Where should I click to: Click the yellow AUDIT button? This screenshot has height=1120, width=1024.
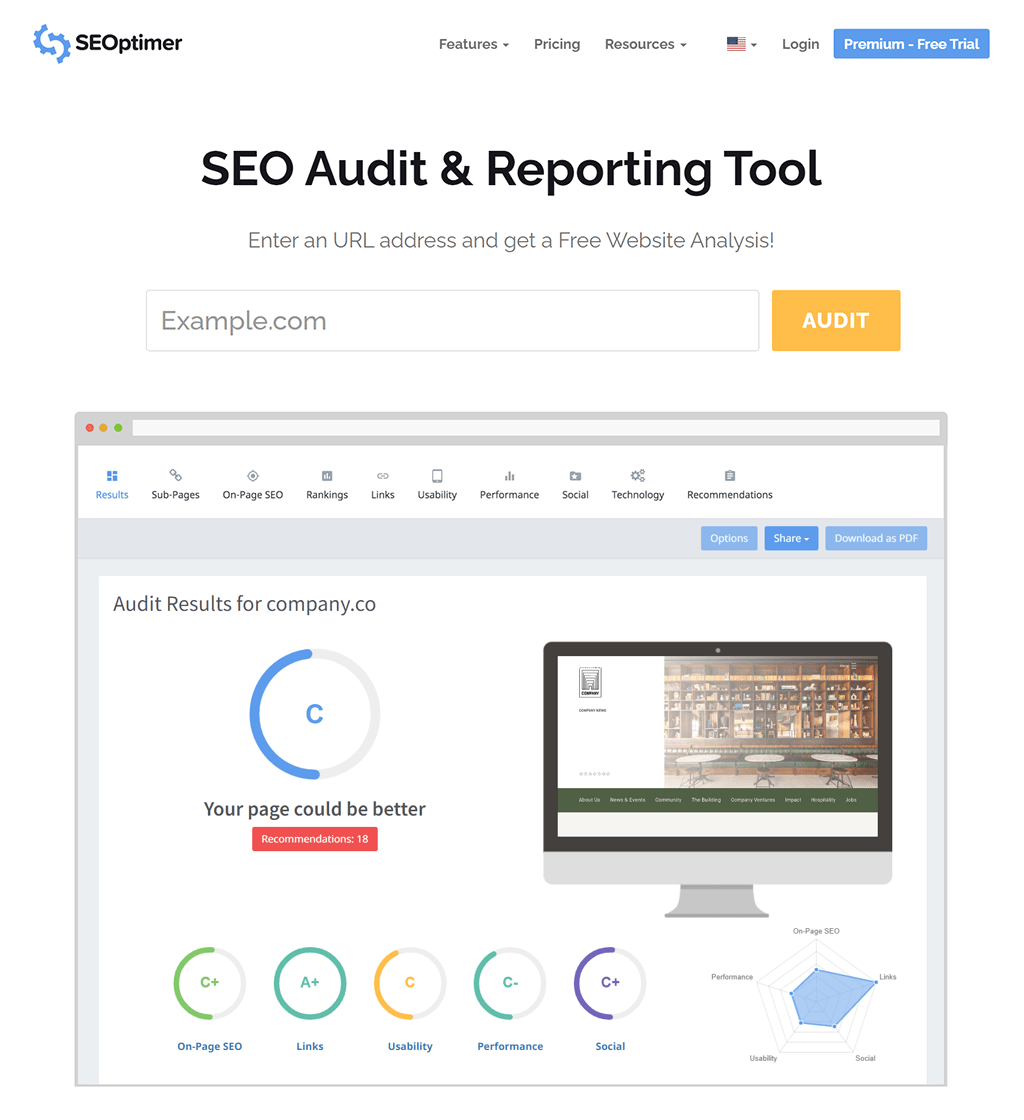(x=835, y=321)
